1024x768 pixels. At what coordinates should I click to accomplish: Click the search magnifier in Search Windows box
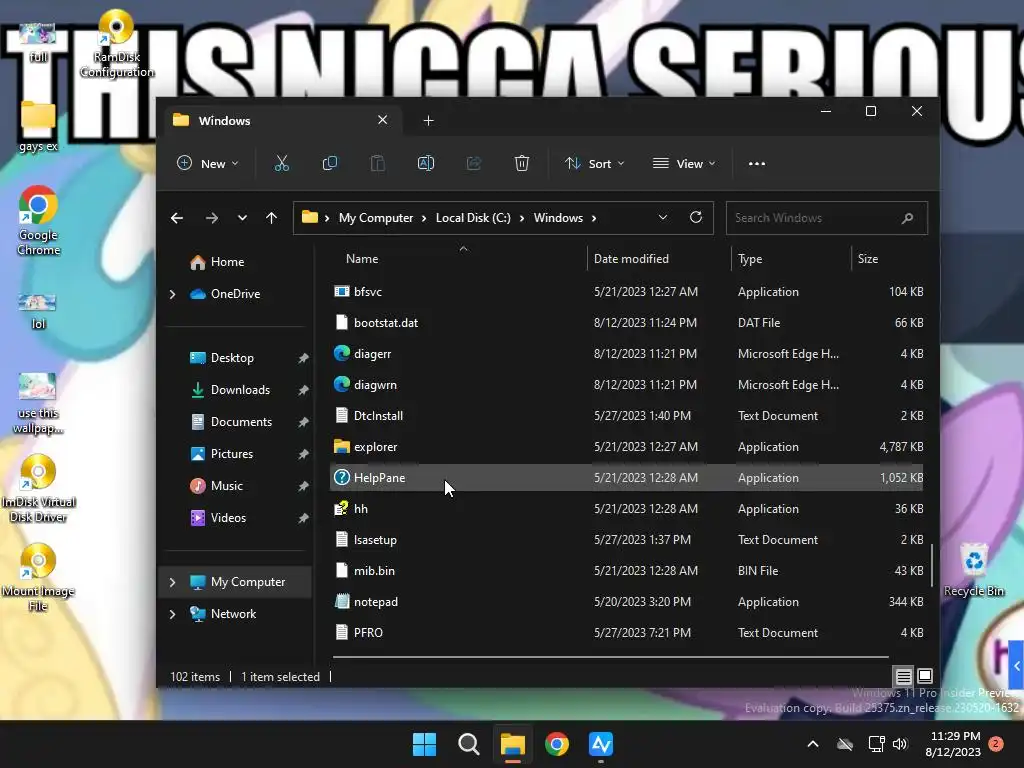907,218
